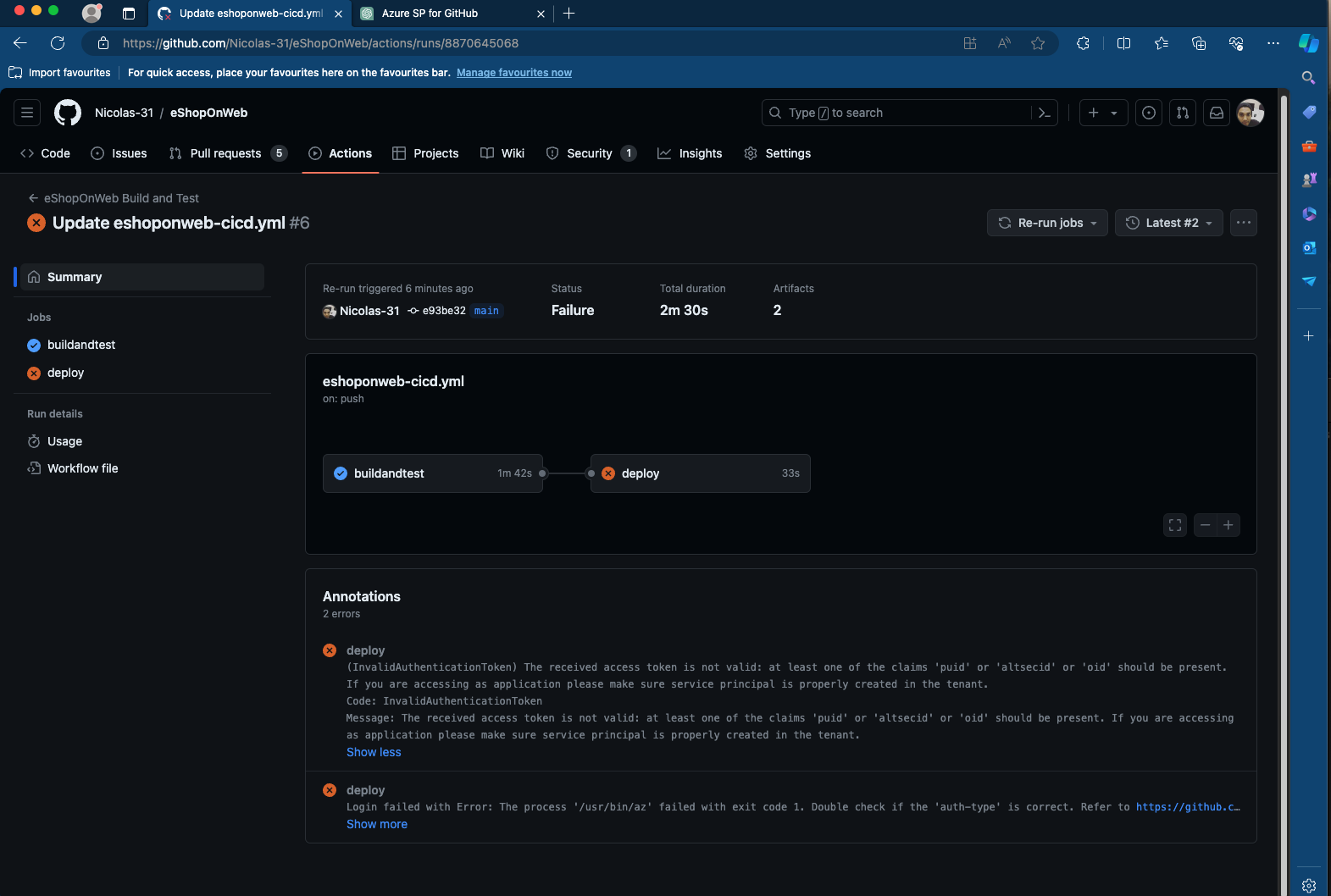The width and height of the screenshot is (1331, 896).
Task: Expand second deploy annotation with Show more
Action: [377, 824]
